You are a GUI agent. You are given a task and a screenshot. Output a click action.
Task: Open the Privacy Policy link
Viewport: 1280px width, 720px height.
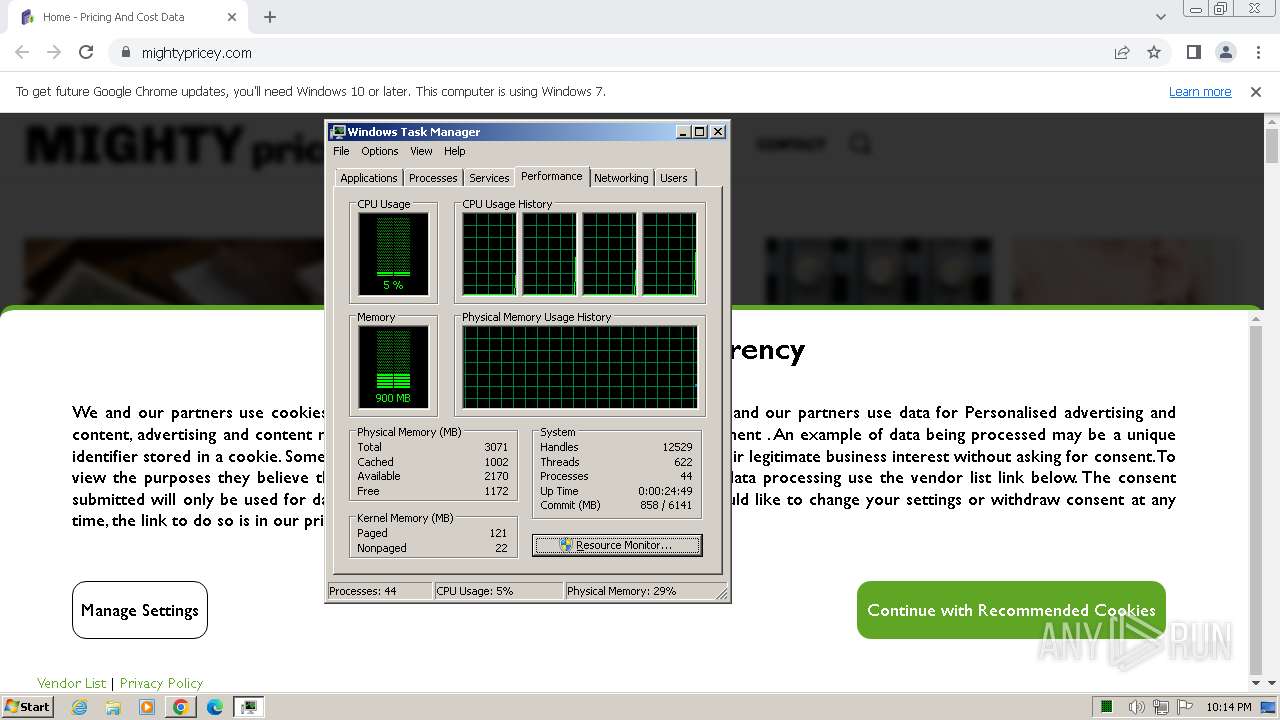click(x=161, y=683)
